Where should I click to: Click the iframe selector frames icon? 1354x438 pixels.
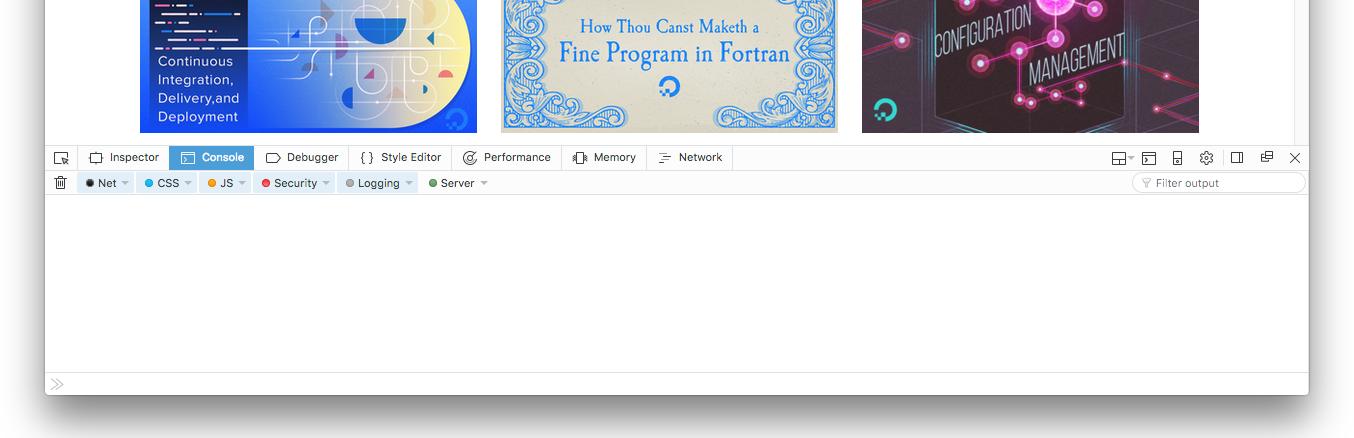click(x=1122, y=158)
